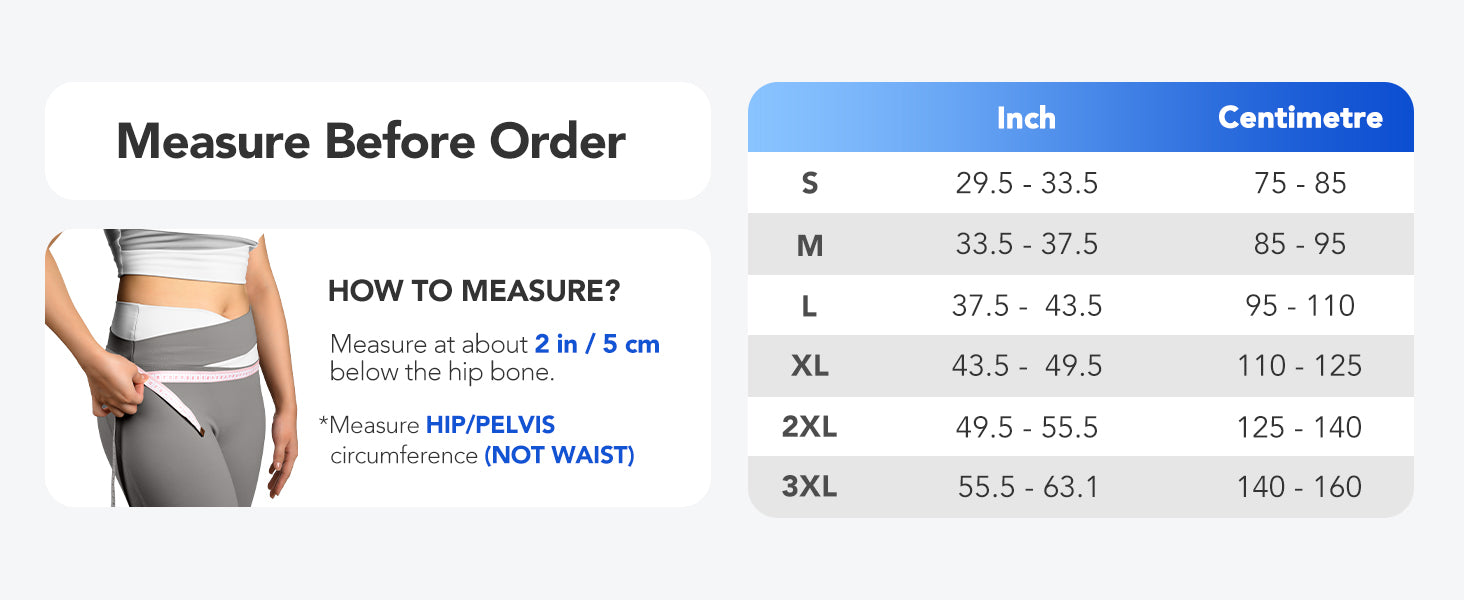Screen dimensions: 1464x600
Task: Select the 2XL size row label
Action: coord(810,427)
